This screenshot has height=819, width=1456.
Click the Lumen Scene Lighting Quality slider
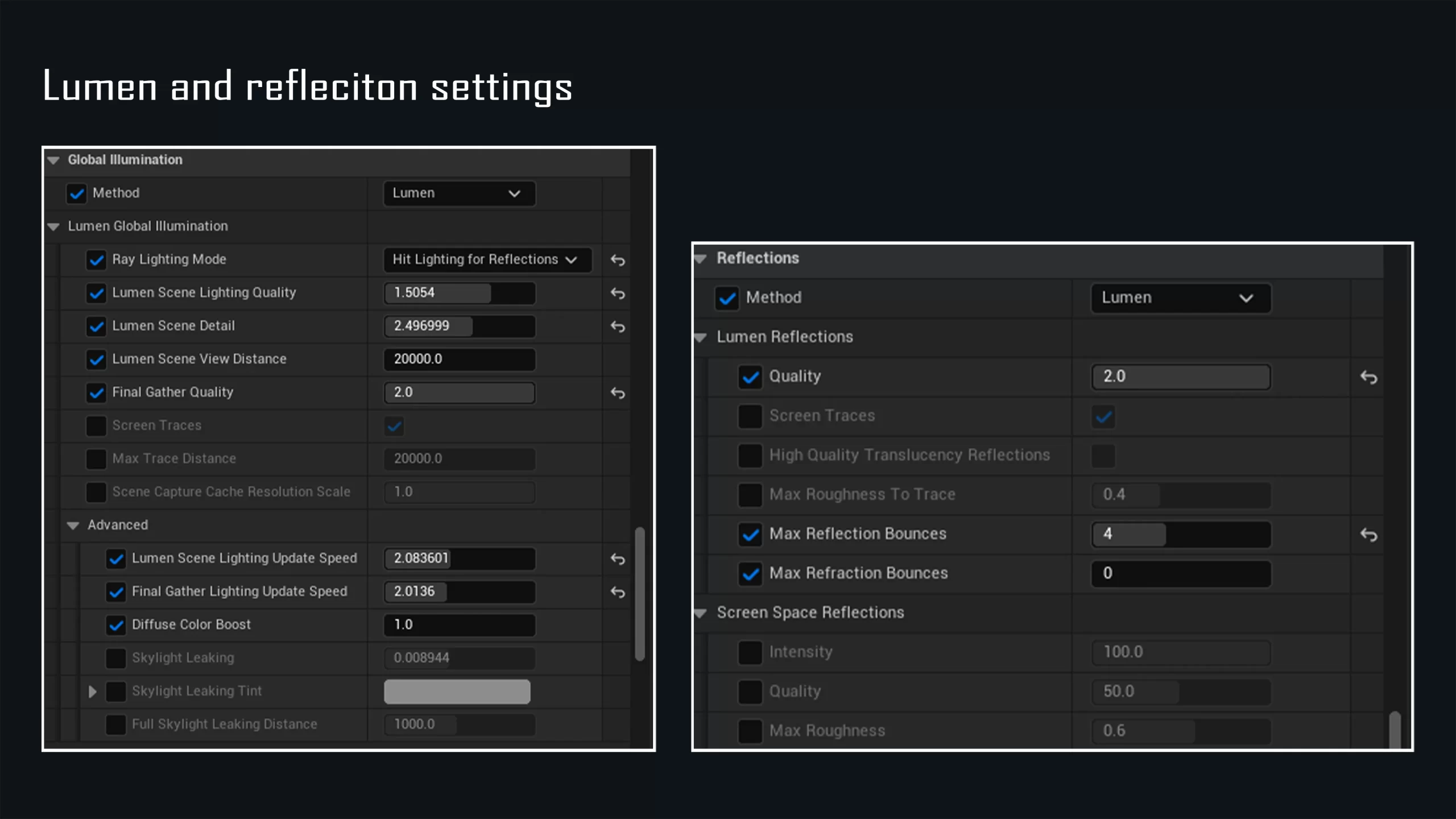(x=460, y=293)
